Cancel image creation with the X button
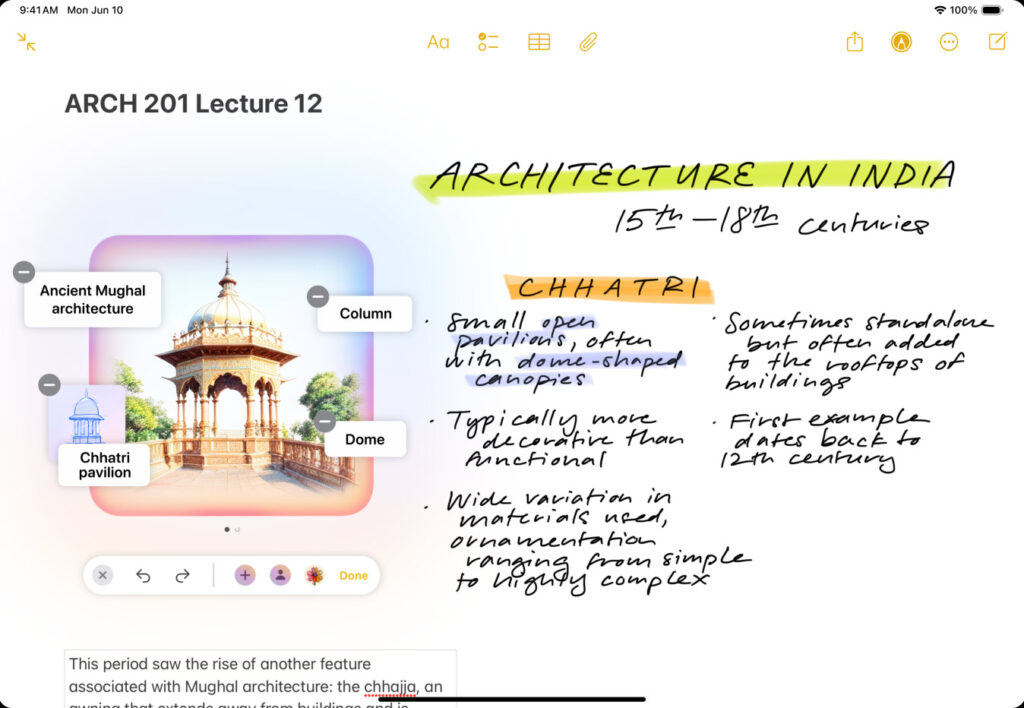 [103, 575]
